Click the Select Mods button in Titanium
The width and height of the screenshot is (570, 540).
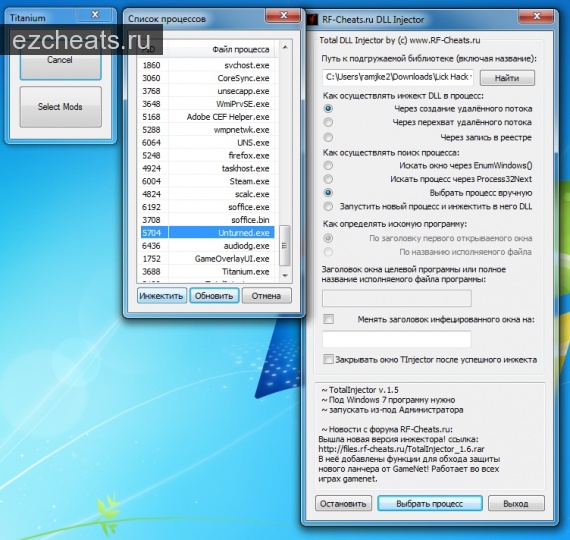click(60, 107)
